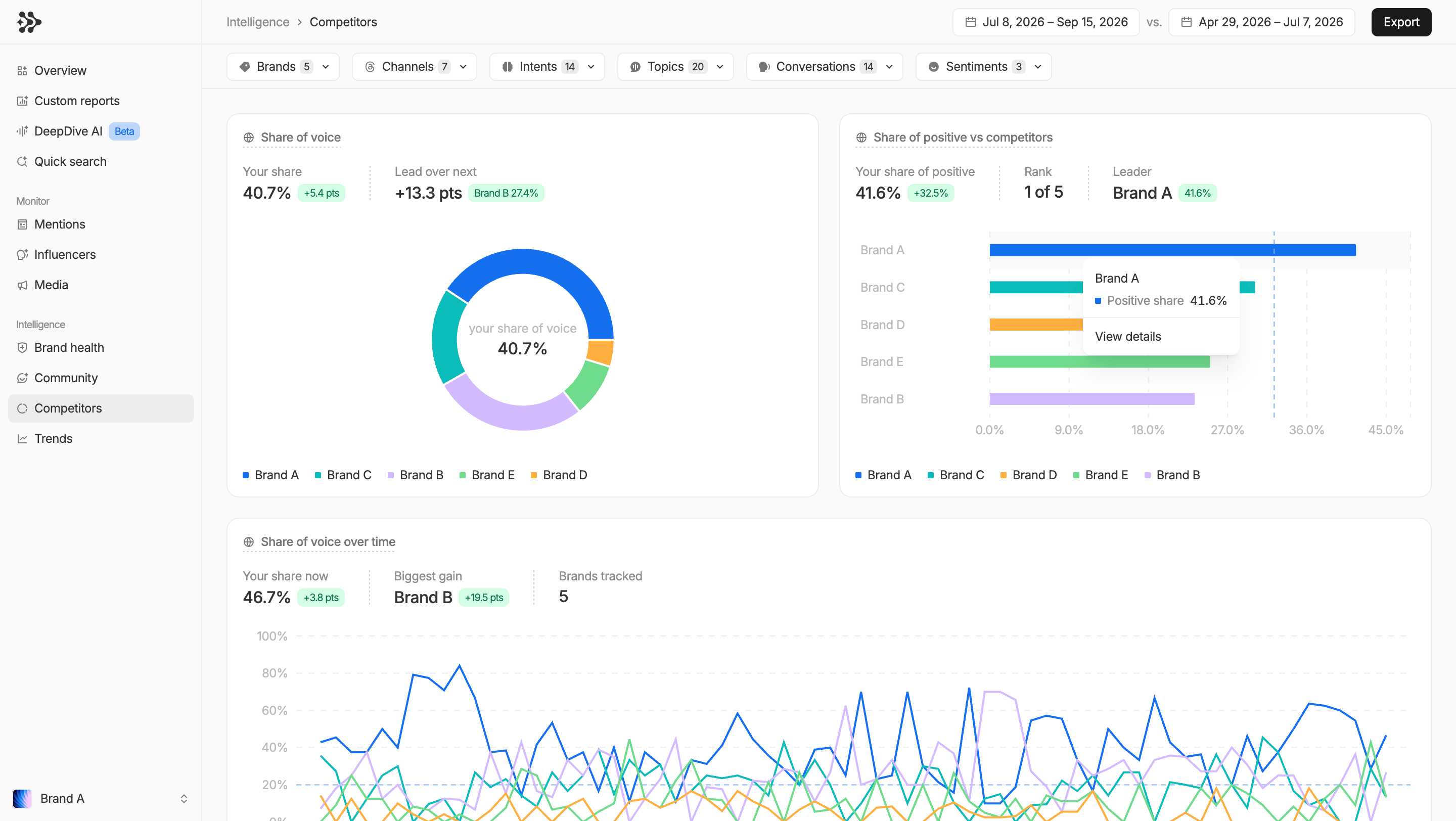The image size is (1456, 821).
Task: Click the lavender Brand B bar
Action: click(x=1092, y=399)
